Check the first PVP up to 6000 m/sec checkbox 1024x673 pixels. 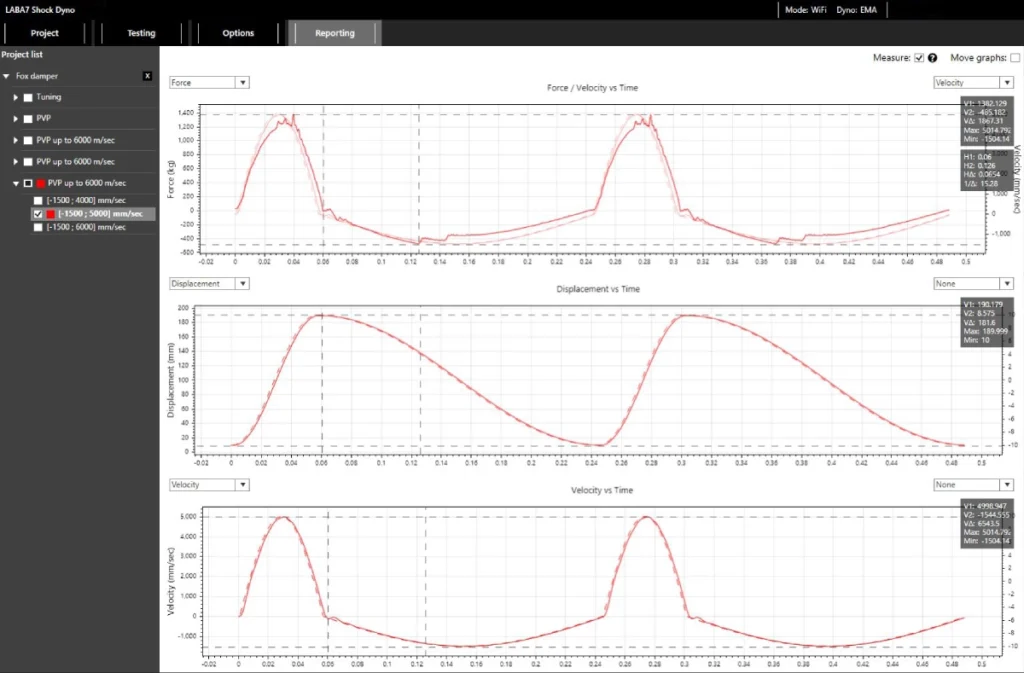[28, 140]
